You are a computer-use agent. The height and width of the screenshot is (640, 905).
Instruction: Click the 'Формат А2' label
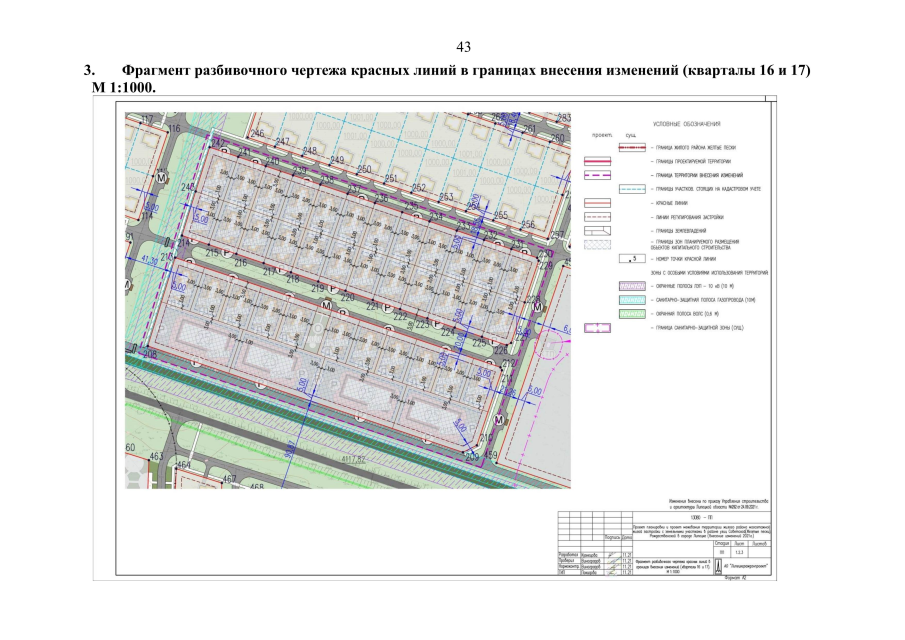(735, 577)
